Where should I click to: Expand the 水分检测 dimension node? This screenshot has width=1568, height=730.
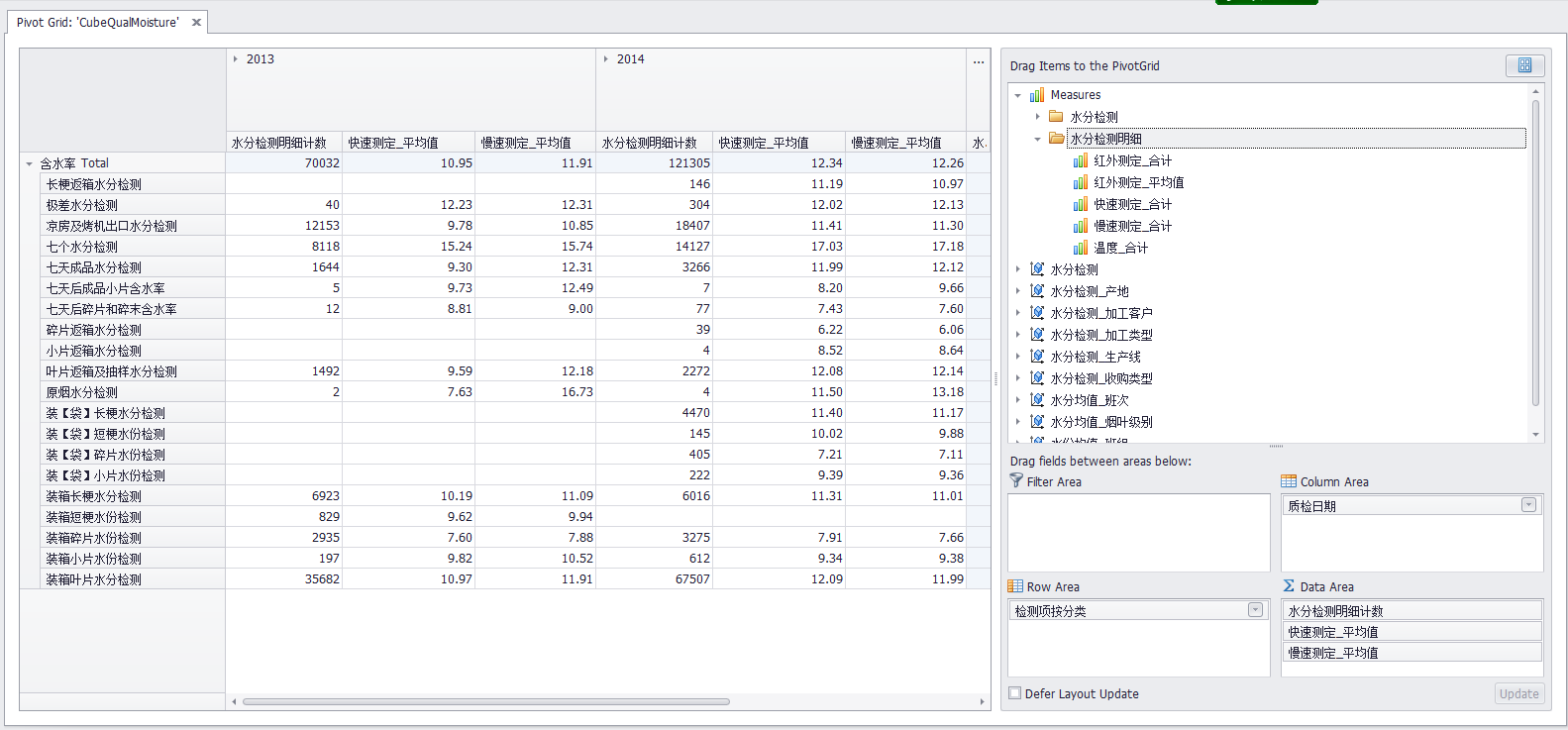point(1017,269)
